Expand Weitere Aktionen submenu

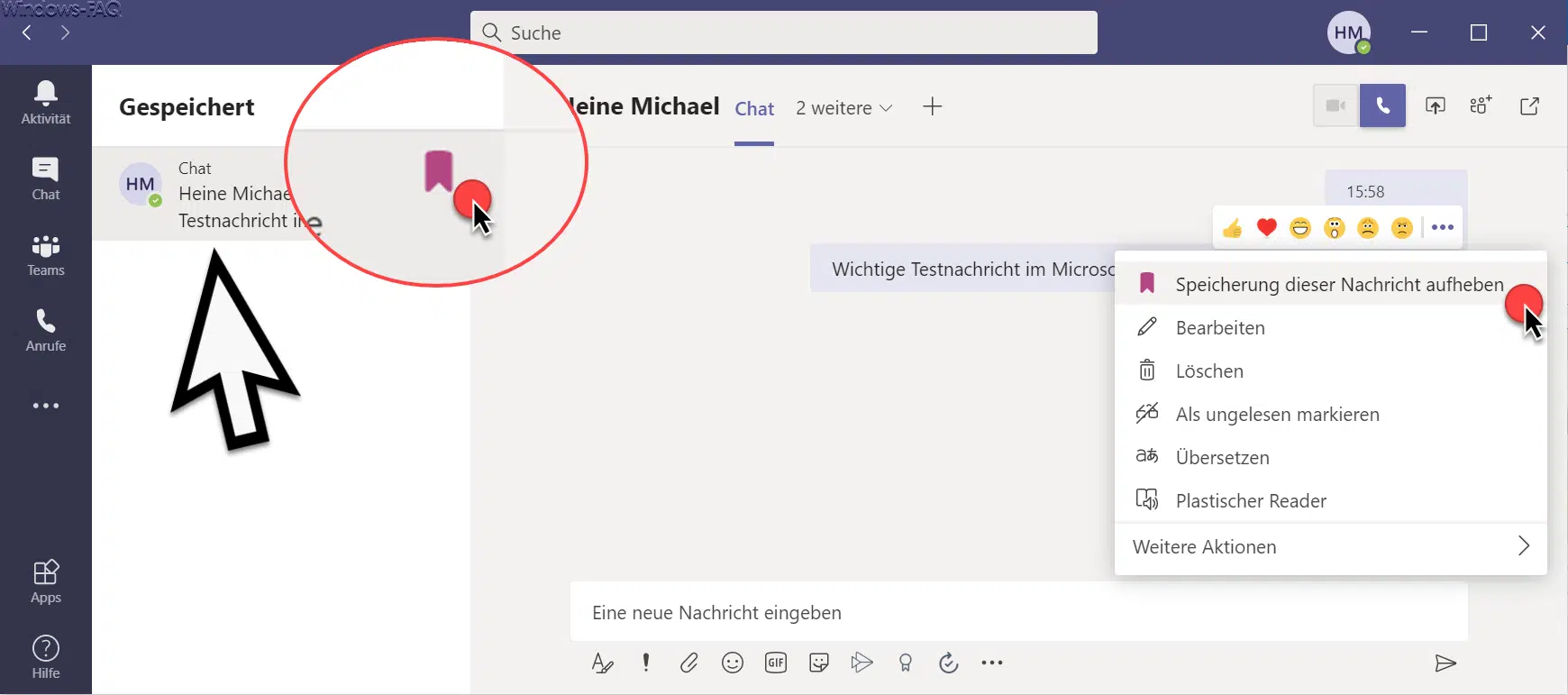(x=1330, y=547)
